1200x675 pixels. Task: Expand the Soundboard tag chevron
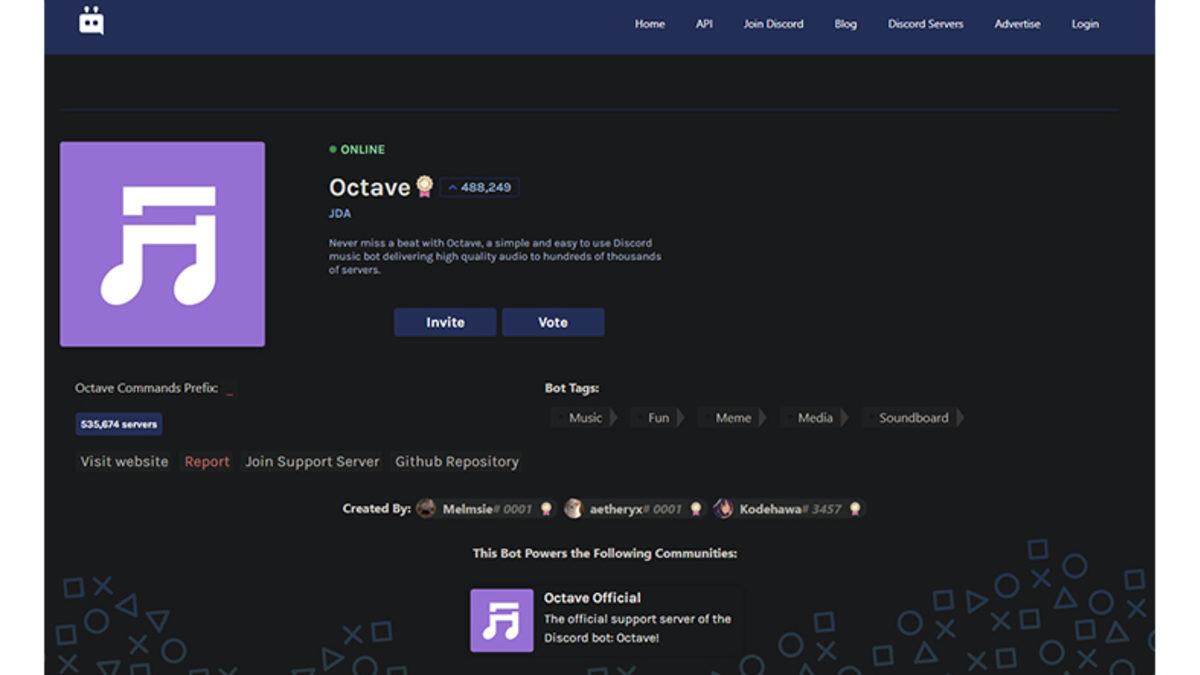(x=961, y=418)
